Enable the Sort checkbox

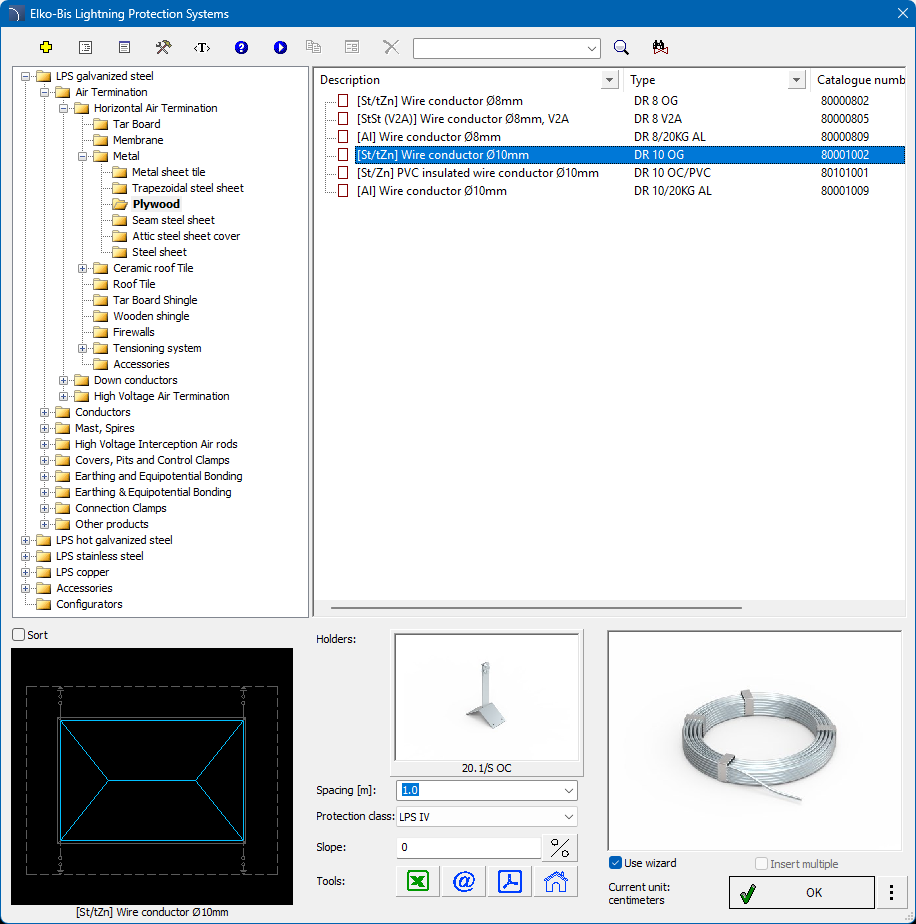coord(19,635)
